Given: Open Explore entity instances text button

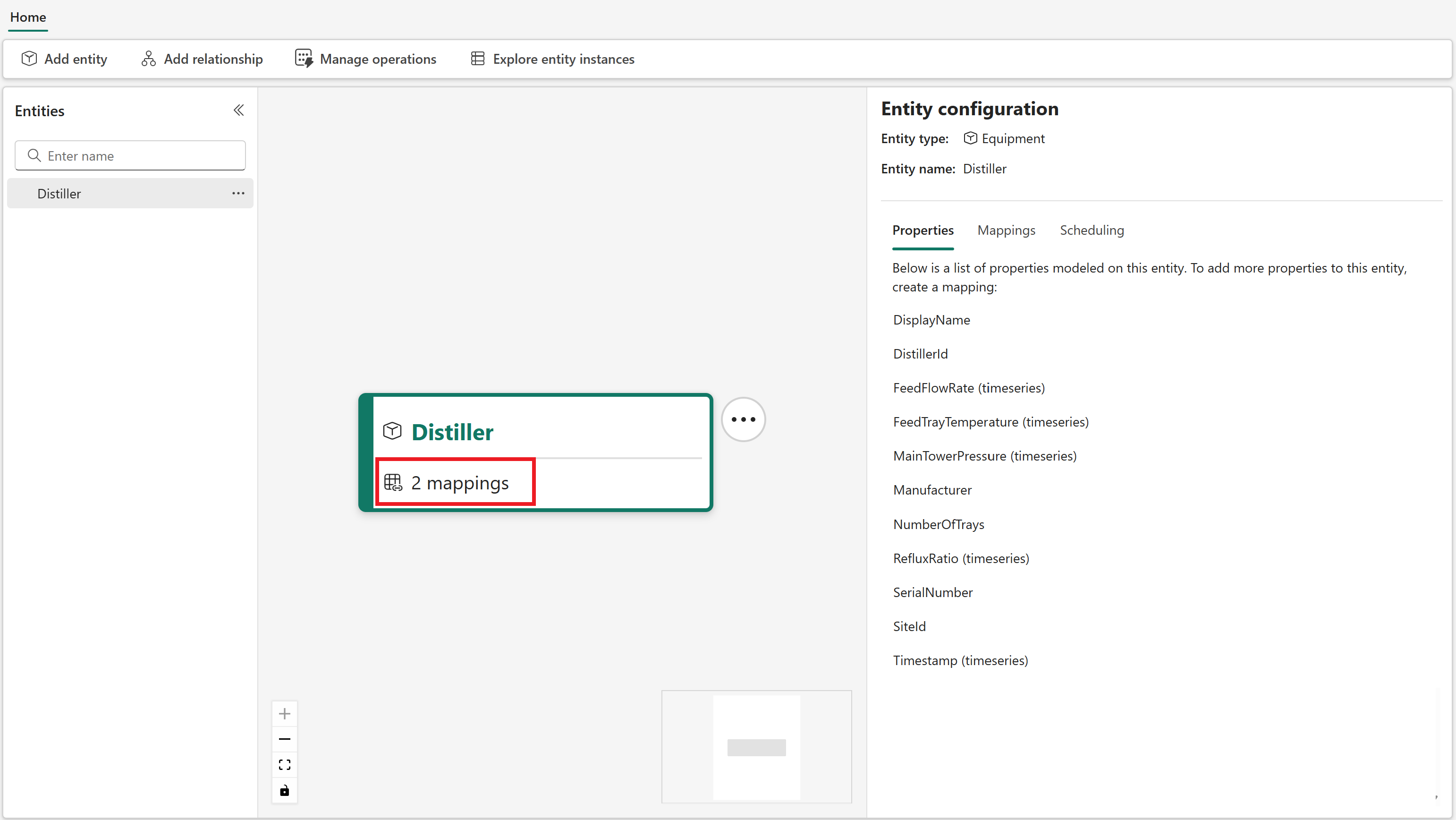Looking at the screenshot, I should pyautogui.click(x=564, y=59).
